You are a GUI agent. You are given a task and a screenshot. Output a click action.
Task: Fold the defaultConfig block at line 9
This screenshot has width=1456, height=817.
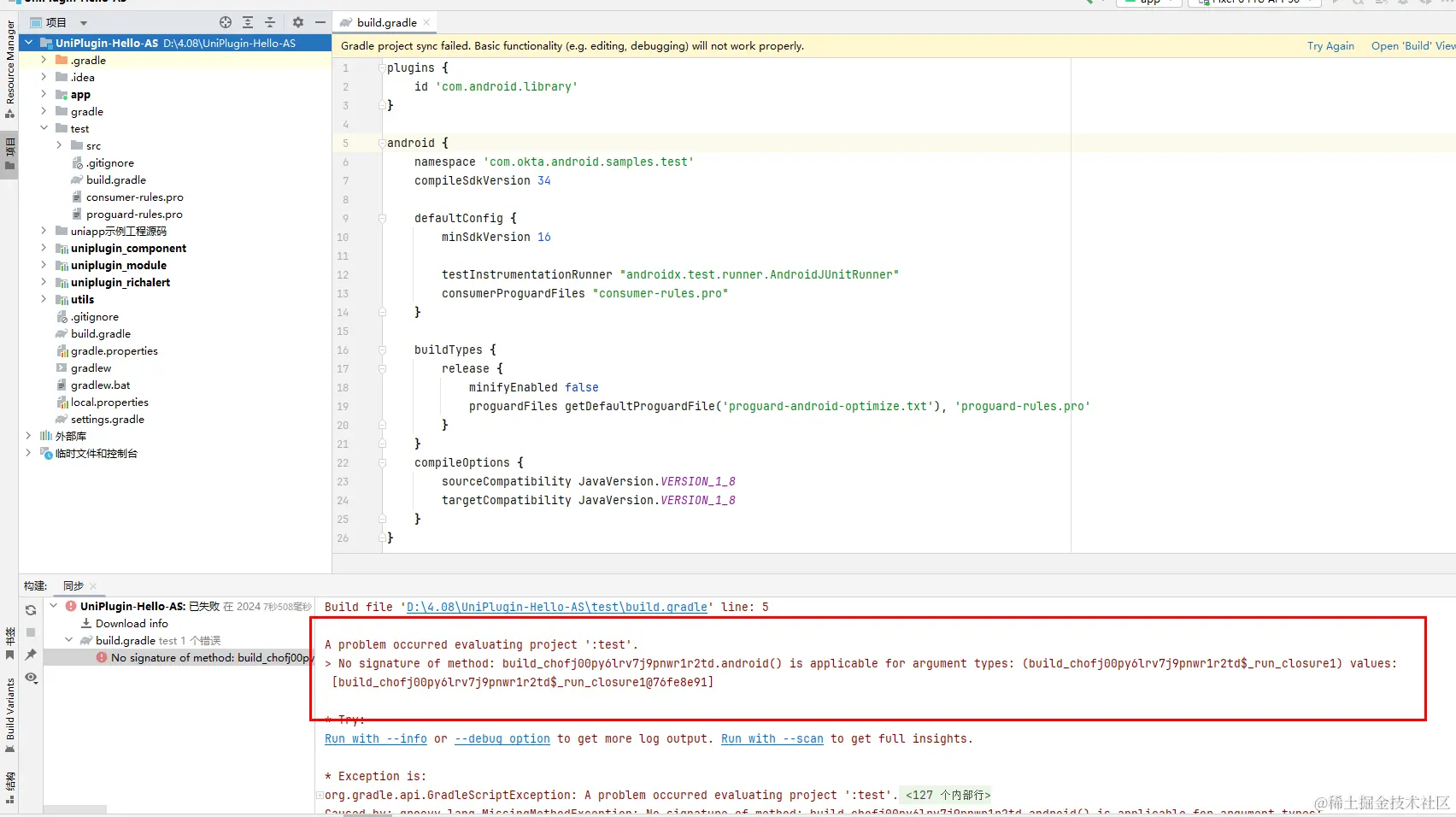coord(382,218)
